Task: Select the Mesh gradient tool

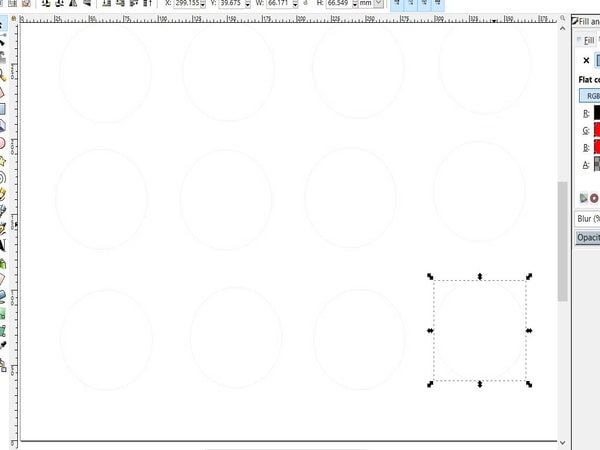Action: pos(2,331)
